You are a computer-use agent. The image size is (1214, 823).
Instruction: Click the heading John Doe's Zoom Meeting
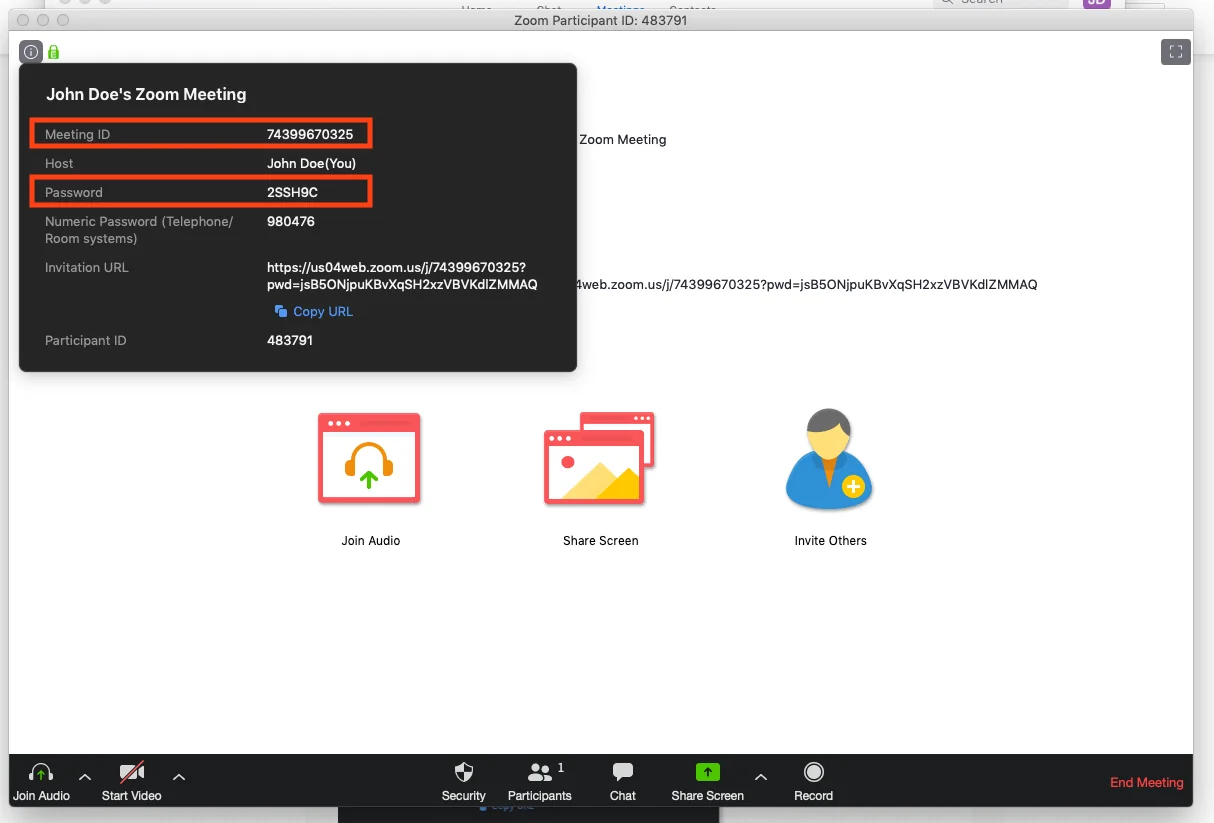point(146,94)
